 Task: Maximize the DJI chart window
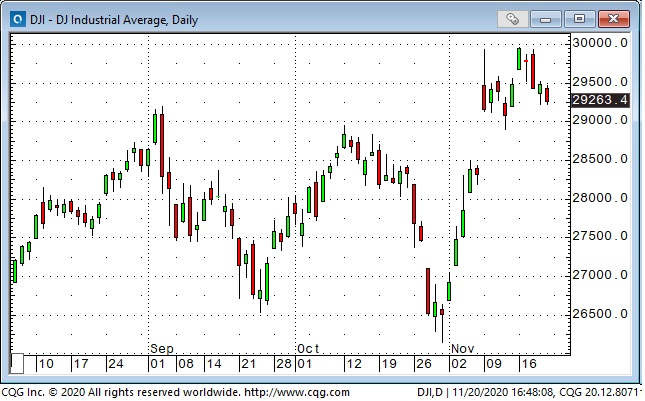pyautogui.click(x=579, y=19)
